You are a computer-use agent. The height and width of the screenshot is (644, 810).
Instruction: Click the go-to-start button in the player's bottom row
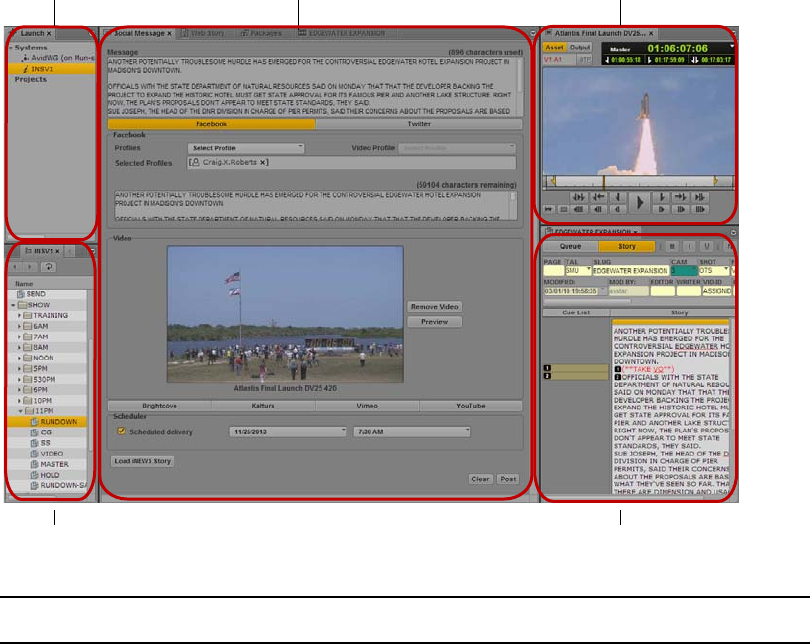coord(548,210)
